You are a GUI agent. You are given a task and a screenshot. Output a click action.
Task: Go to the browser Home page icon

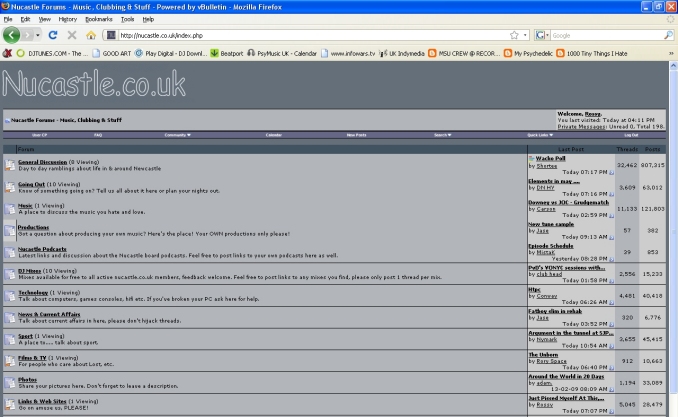(x=88, y=35)
